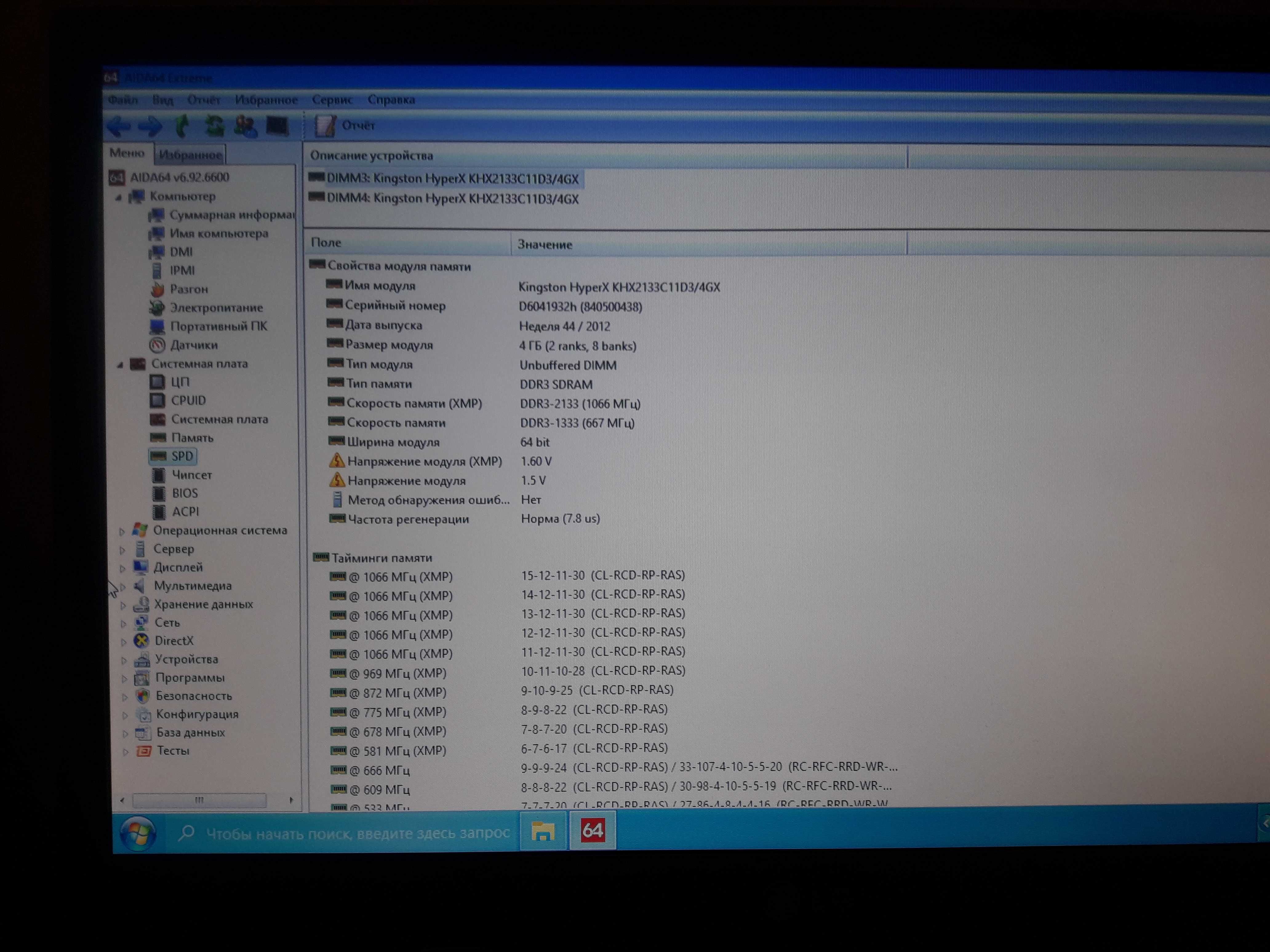The height and width of the screenshot is (952, 1270).
Task: Click the Forward arrow toolbar icon
Action: (150, 126)
